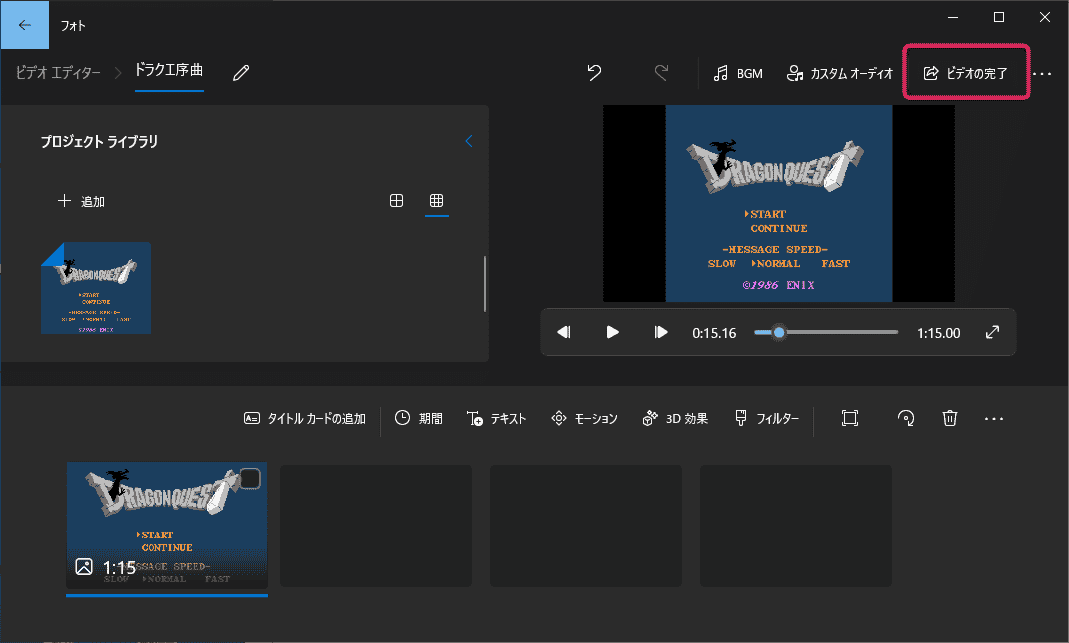Open カスタム オーディオ panel

840,73
